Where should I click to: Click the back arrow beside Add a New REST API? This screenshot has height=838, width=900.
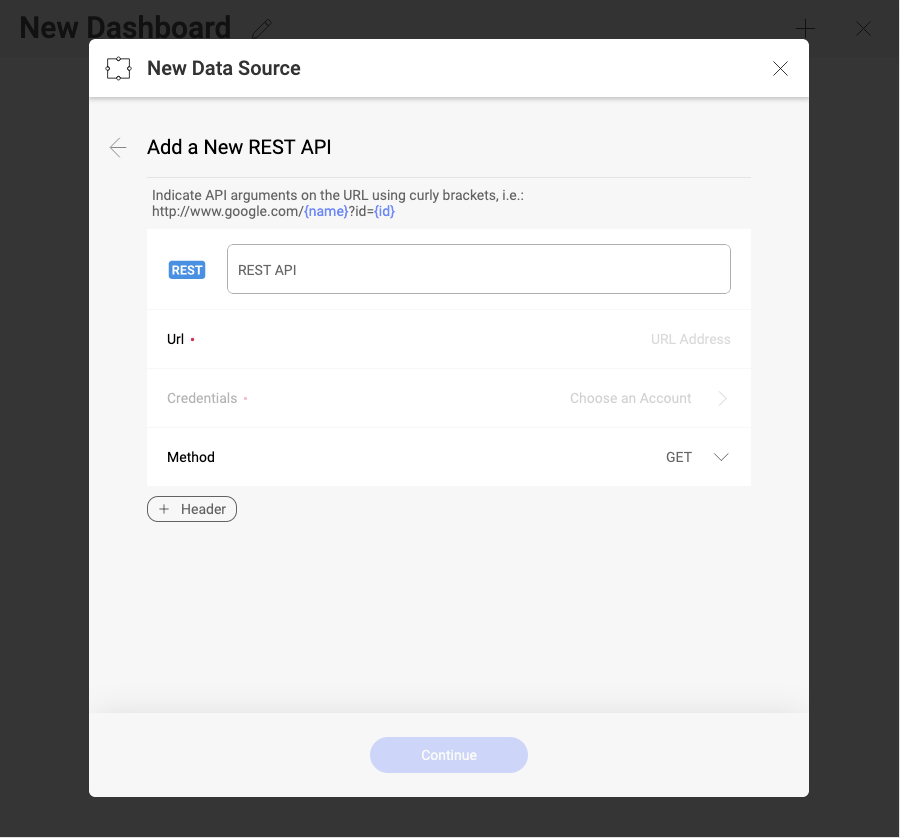pos(118,148)
